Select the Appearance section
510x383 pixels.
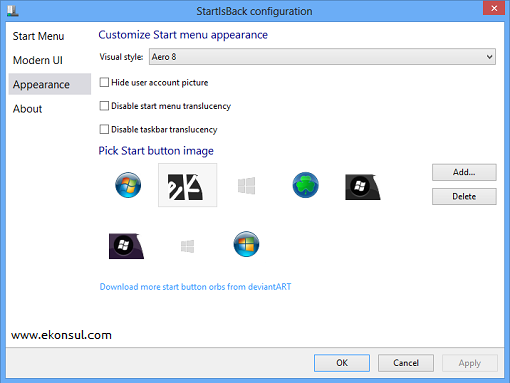(50, 84)
